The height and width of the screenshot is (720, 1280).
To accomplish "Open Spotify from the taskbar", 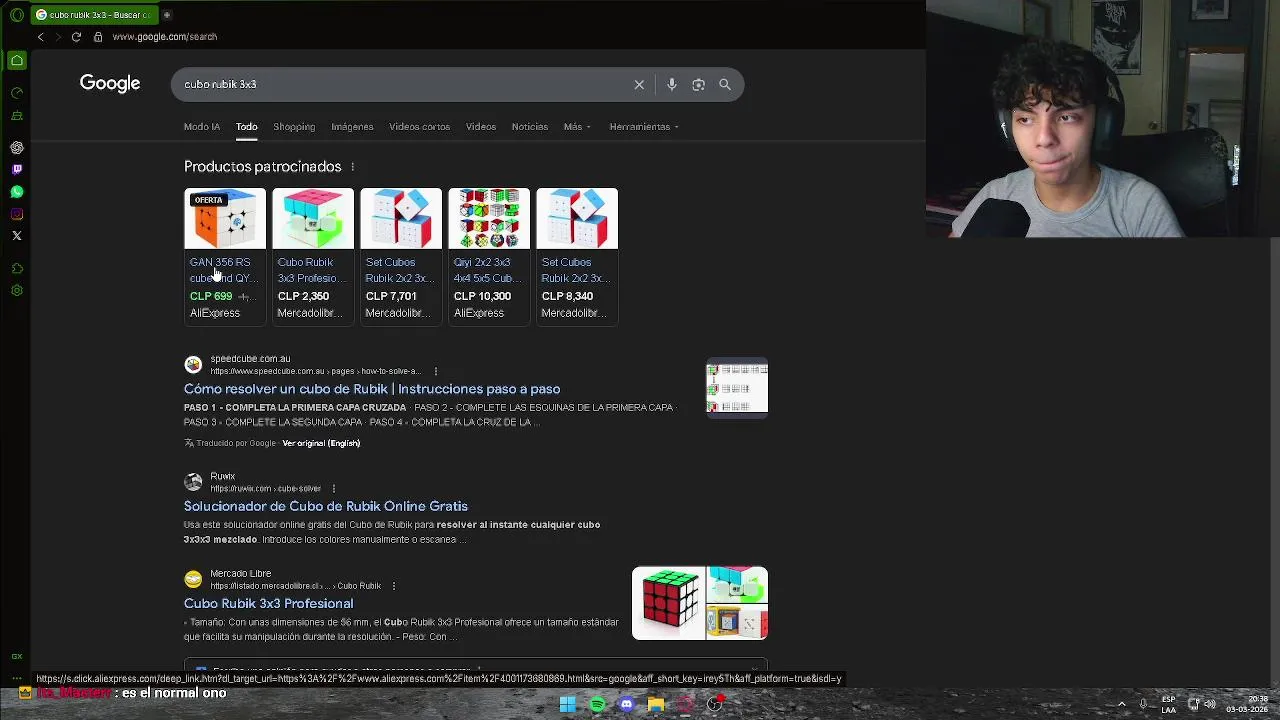I will [x=597, y=705].
